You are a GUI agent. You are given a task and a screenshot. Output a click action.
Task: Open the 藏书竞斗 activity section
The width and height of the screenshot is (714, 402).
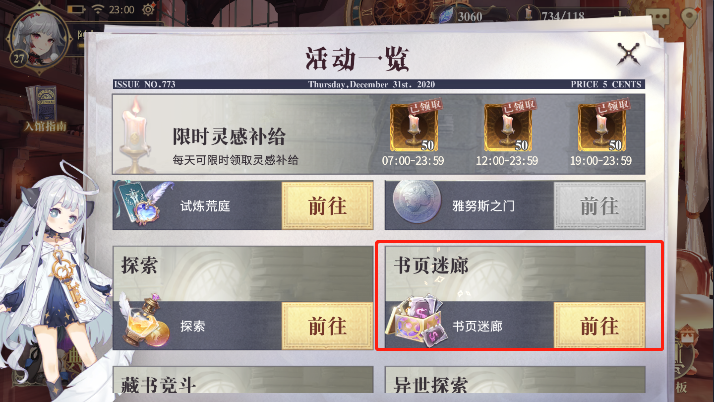coord(243,380)
